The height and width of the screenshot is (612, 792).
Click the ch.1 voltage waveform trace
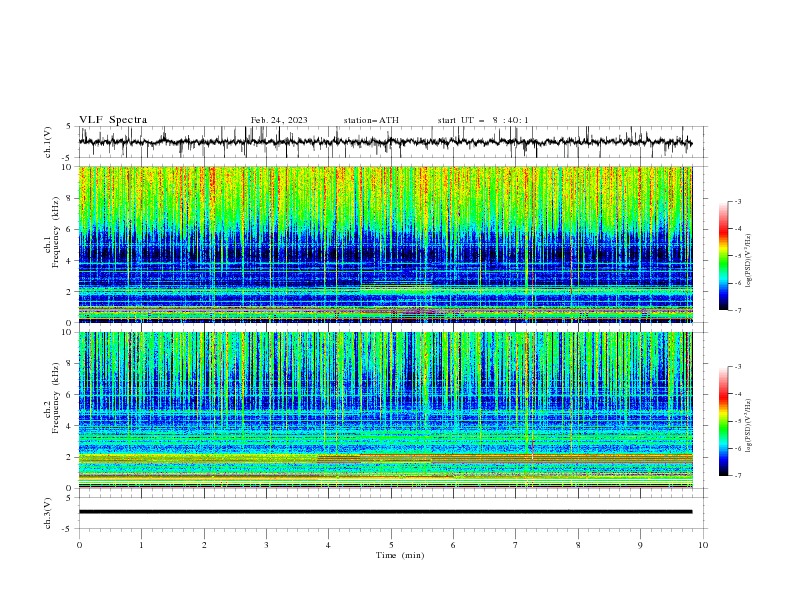click(385, 142)
